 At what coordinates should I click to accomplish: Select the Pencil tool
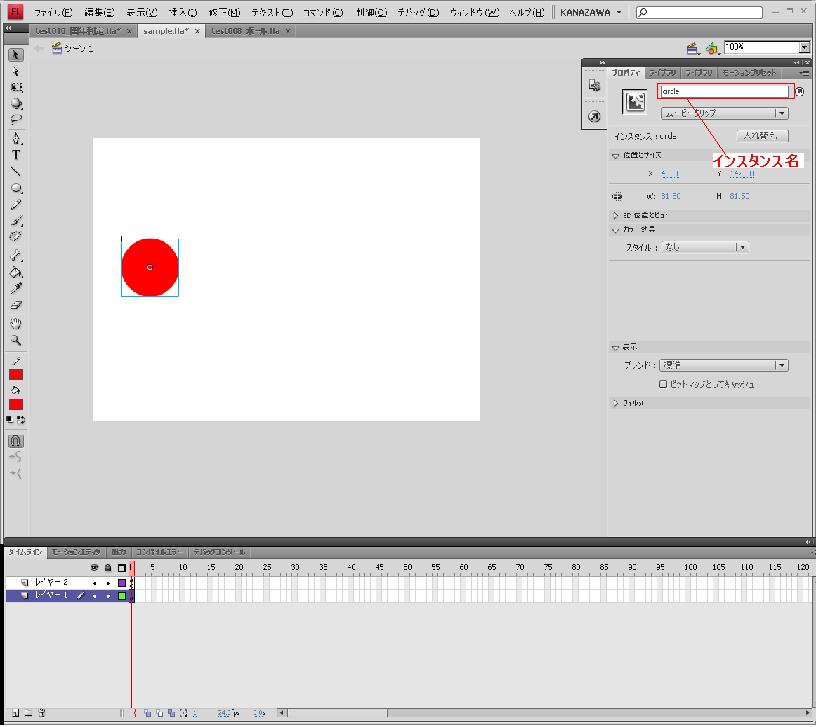coord(16,204)
